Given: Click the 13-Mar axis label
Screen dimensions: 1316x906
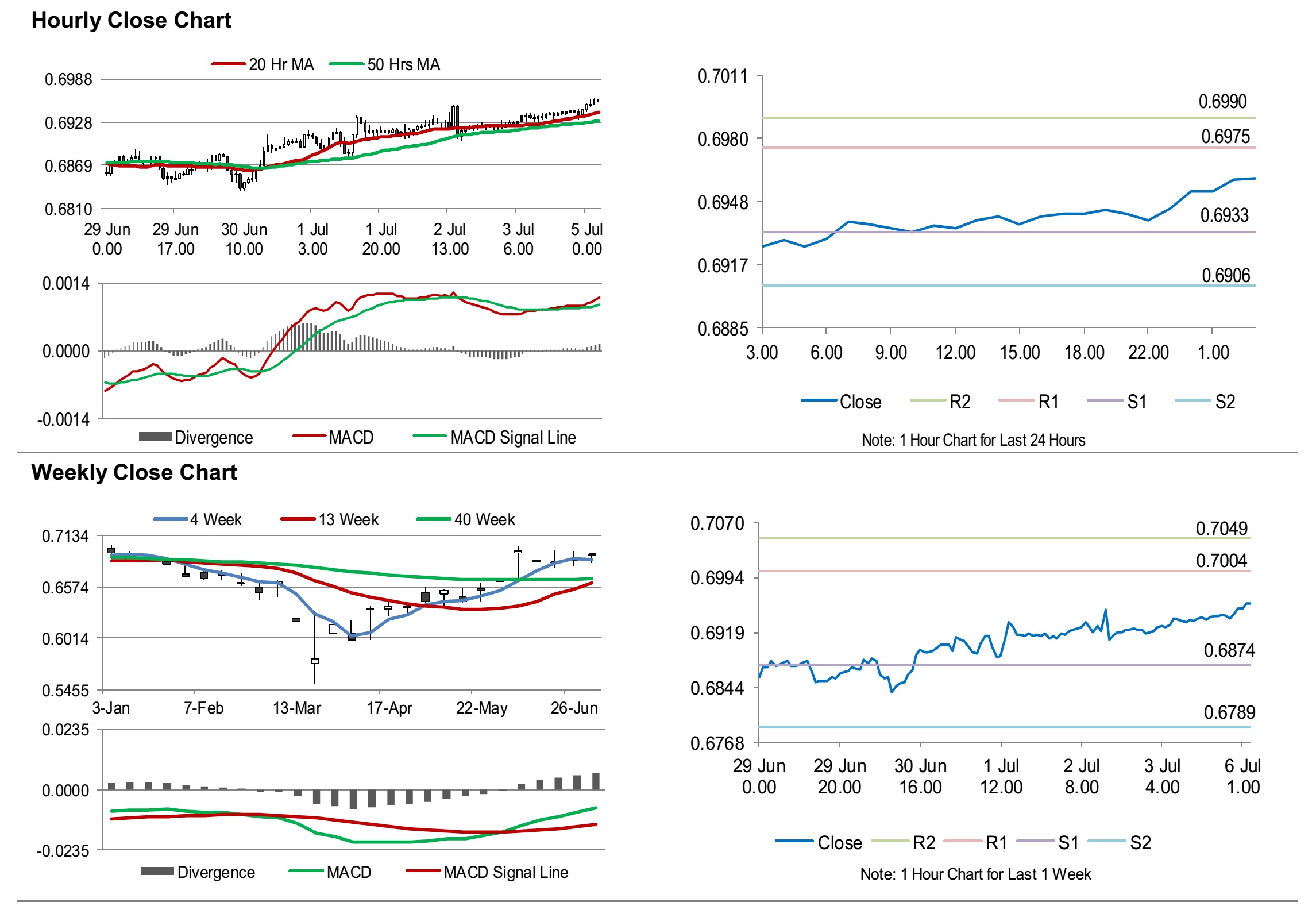Looking at the screenshot, I should tap(296, 708).
